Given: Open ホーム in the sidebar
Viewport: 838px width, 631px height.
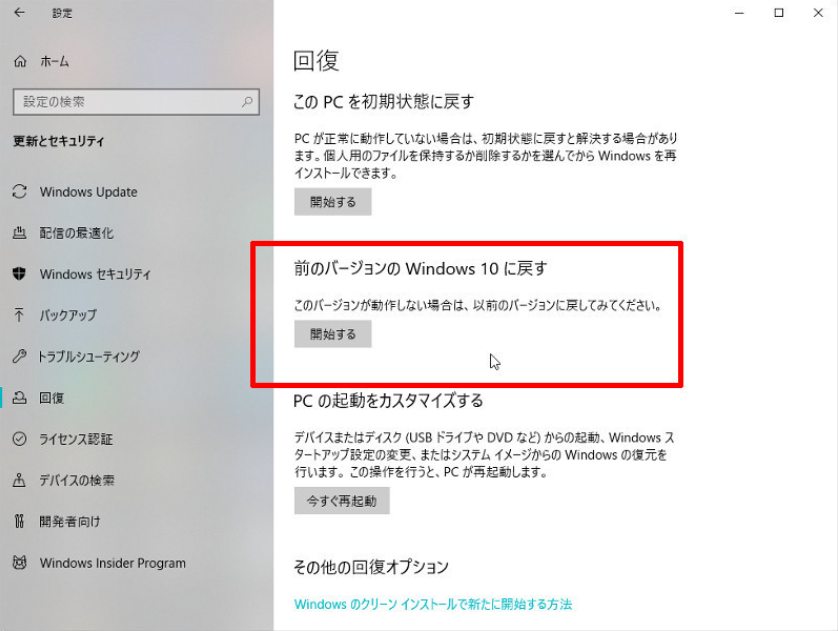Looking at the screenshot, I should pyautogui.click(x=55, y=61).
